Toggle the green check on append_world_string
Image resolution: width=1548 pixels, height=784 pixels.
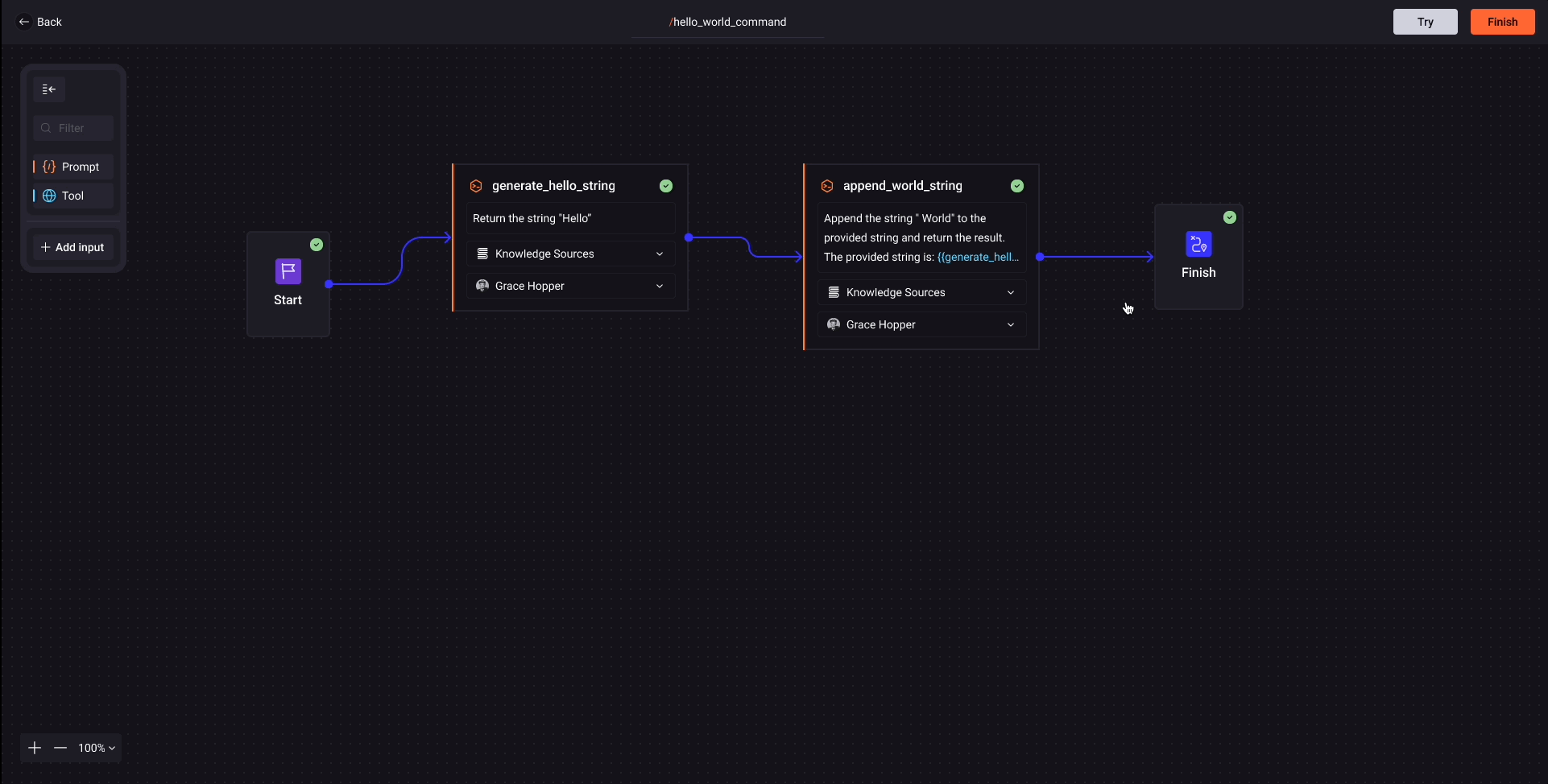(1017, 186)
